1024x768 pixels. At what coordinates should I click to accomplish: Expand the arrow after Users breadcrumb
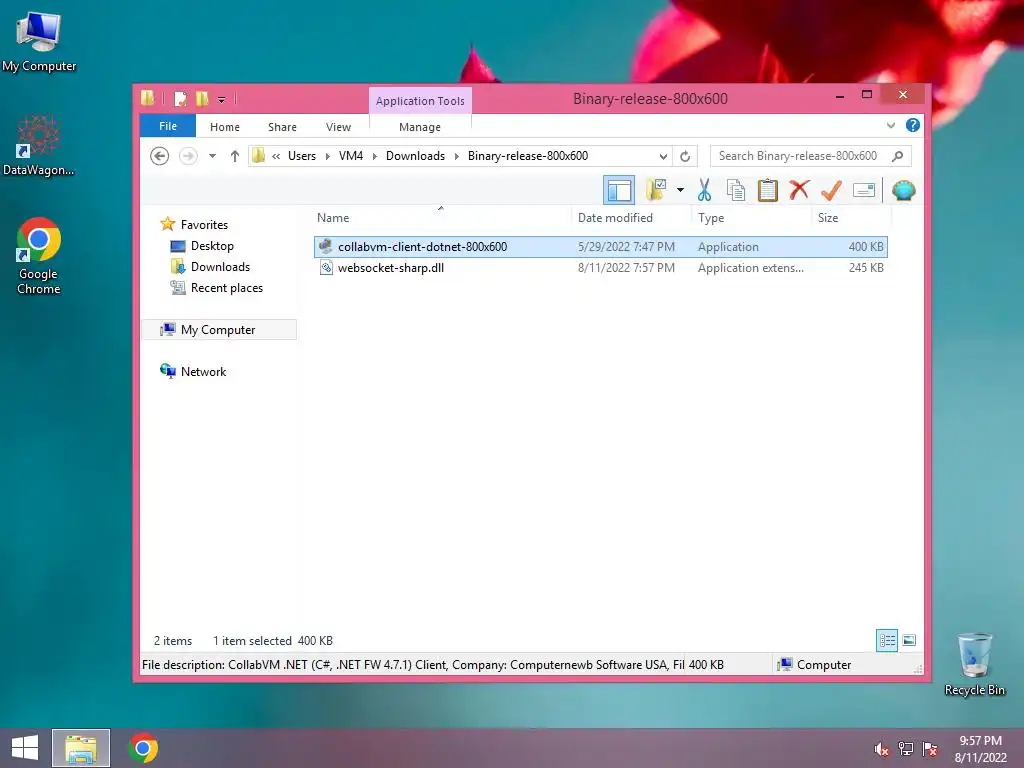[327, 156]
